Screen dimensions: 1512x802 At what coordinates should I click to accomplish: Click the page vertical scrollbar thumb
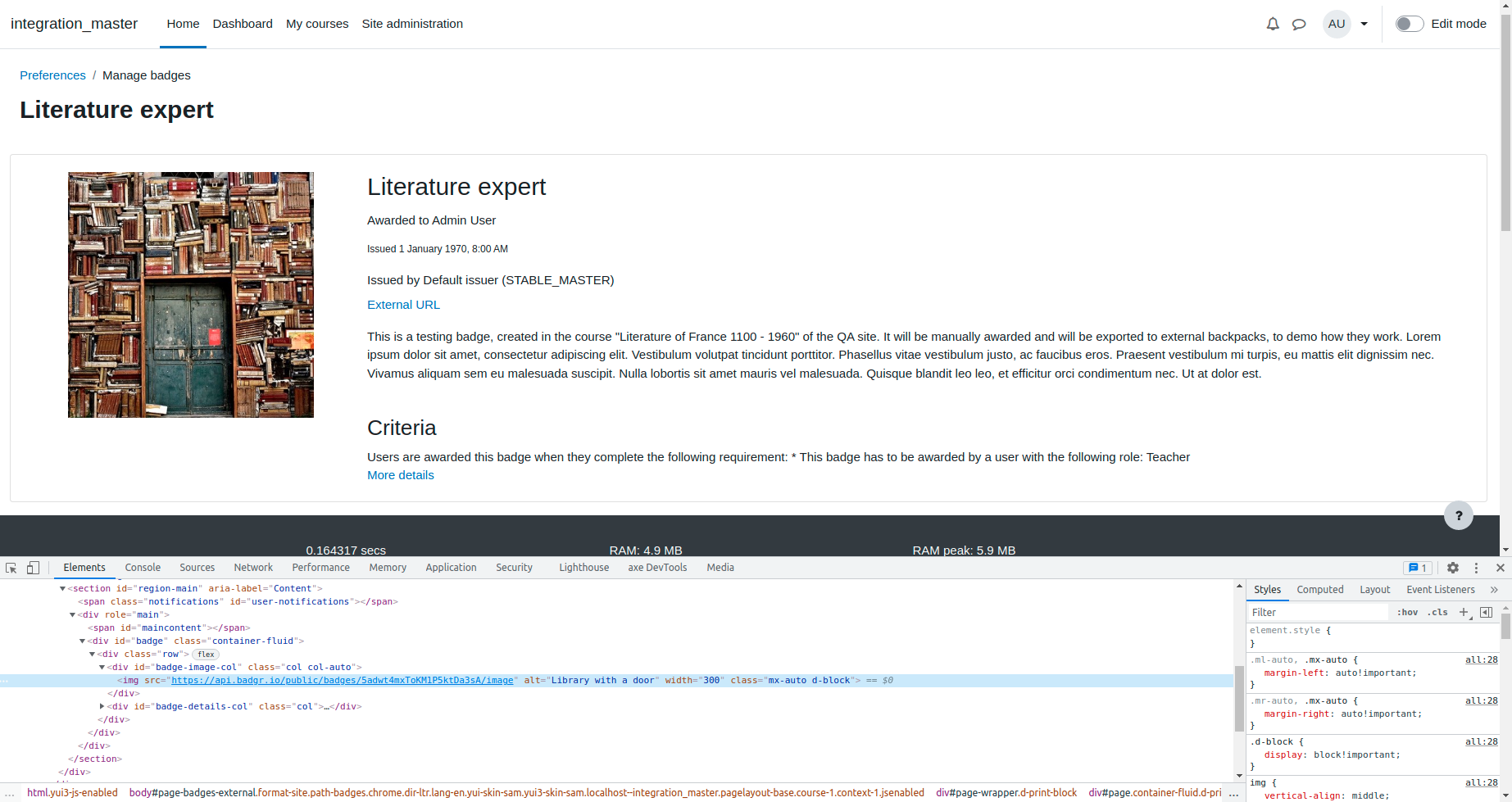(1506, 121)
